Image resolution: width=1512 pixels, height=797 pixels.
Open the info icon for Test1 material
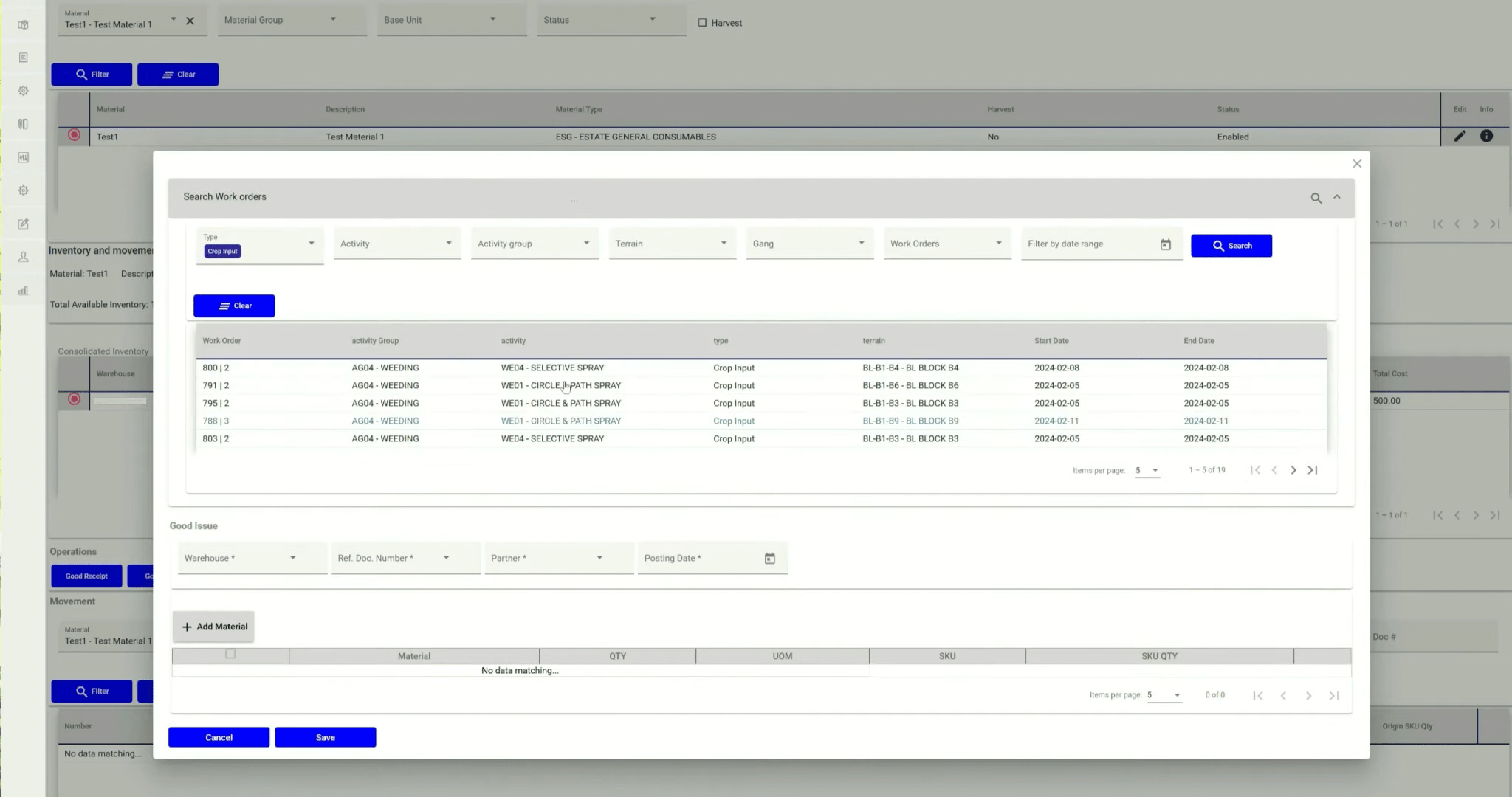coord(1486,136)
